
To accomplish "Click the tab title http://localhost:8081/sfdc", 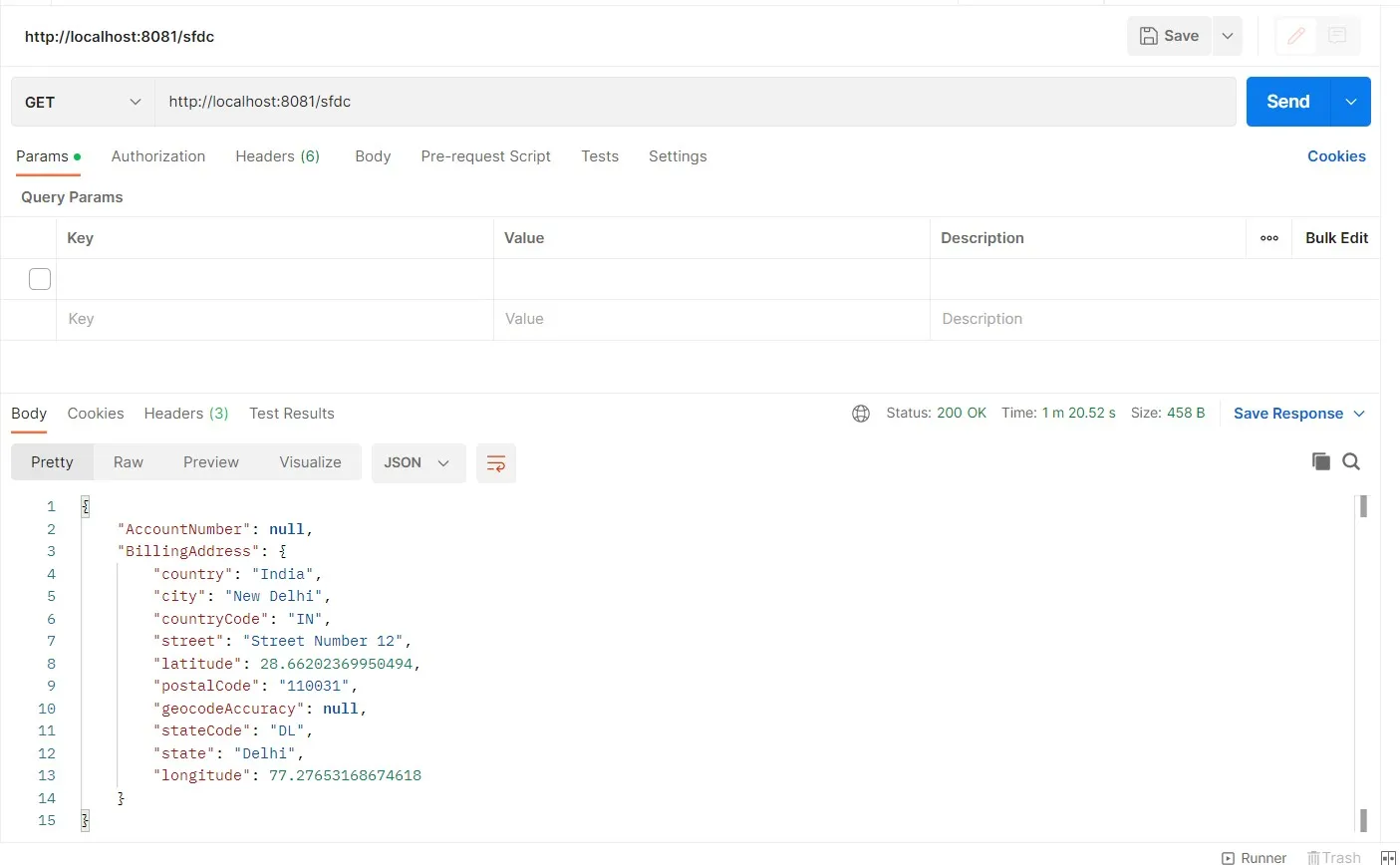I will click(x=120, y=37).
